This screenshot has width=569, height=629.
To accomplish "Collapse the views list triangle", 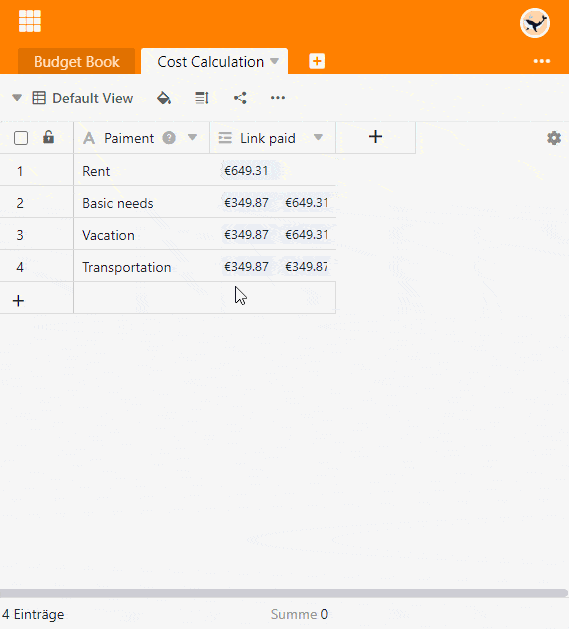I will click(x=17, y=97).
